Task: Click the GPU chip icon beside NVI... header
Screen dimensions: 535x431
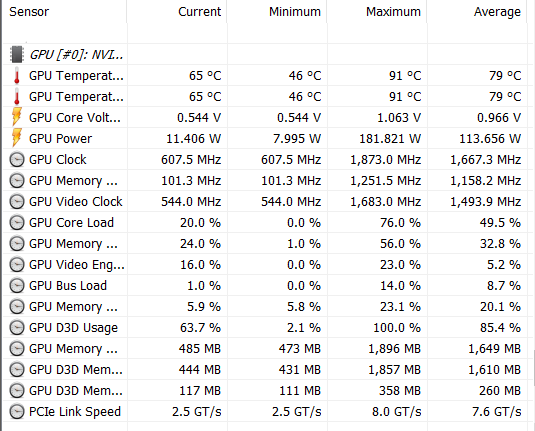Action: click(x=17, y=54)
